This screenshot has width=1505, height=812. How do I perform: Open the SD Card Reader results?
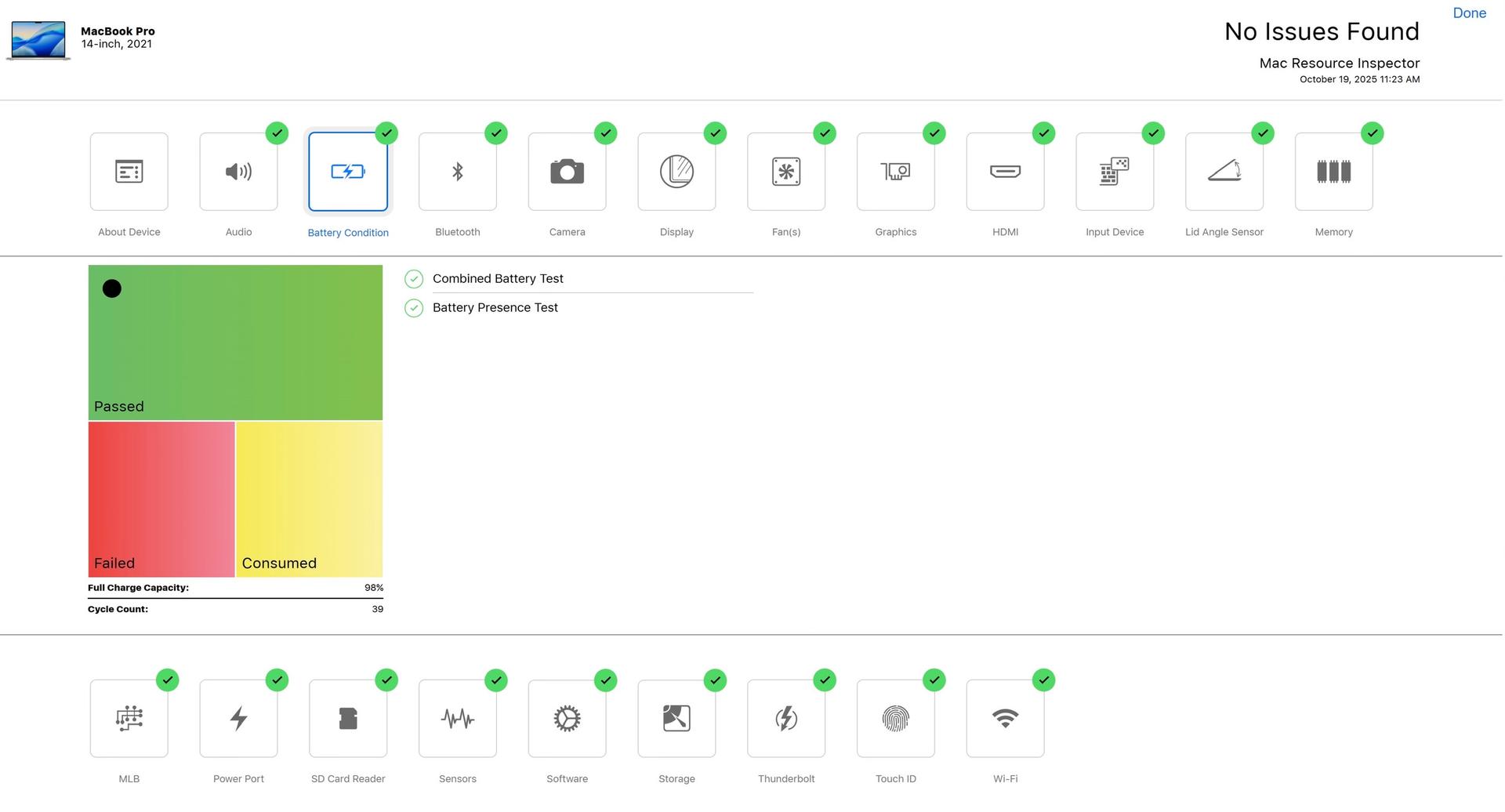(x=348, y=718)
